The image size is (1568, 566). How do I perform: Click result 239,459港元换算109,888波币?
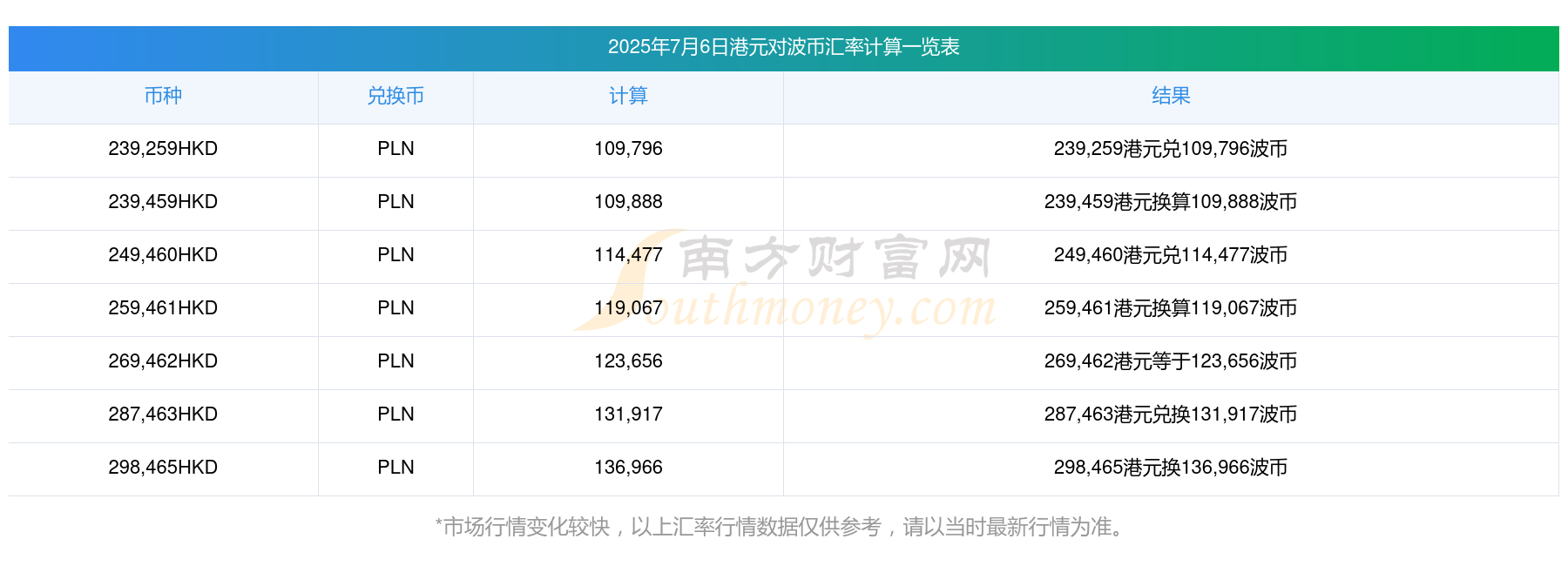coord(1171,202)
